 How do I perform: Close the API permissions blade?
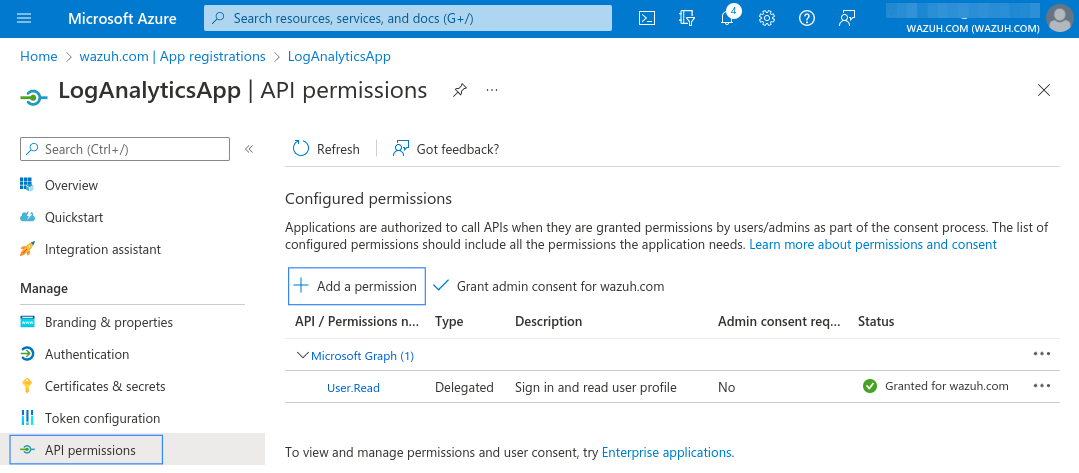[x=1044, y=90]
